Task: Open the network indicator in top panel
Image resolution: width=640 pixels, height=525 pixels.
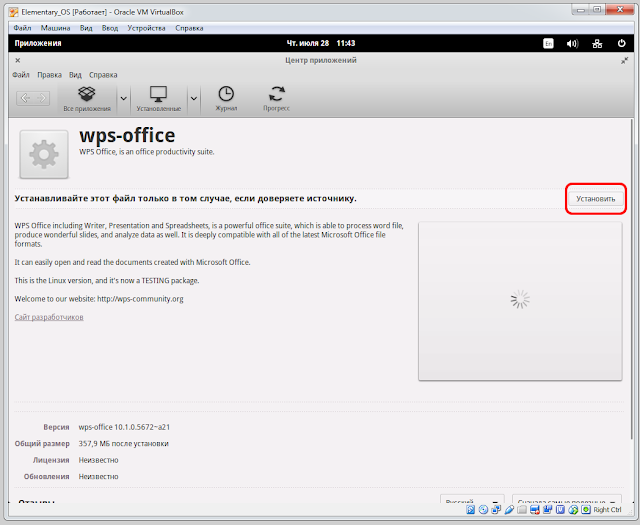Action: [597, 43]
